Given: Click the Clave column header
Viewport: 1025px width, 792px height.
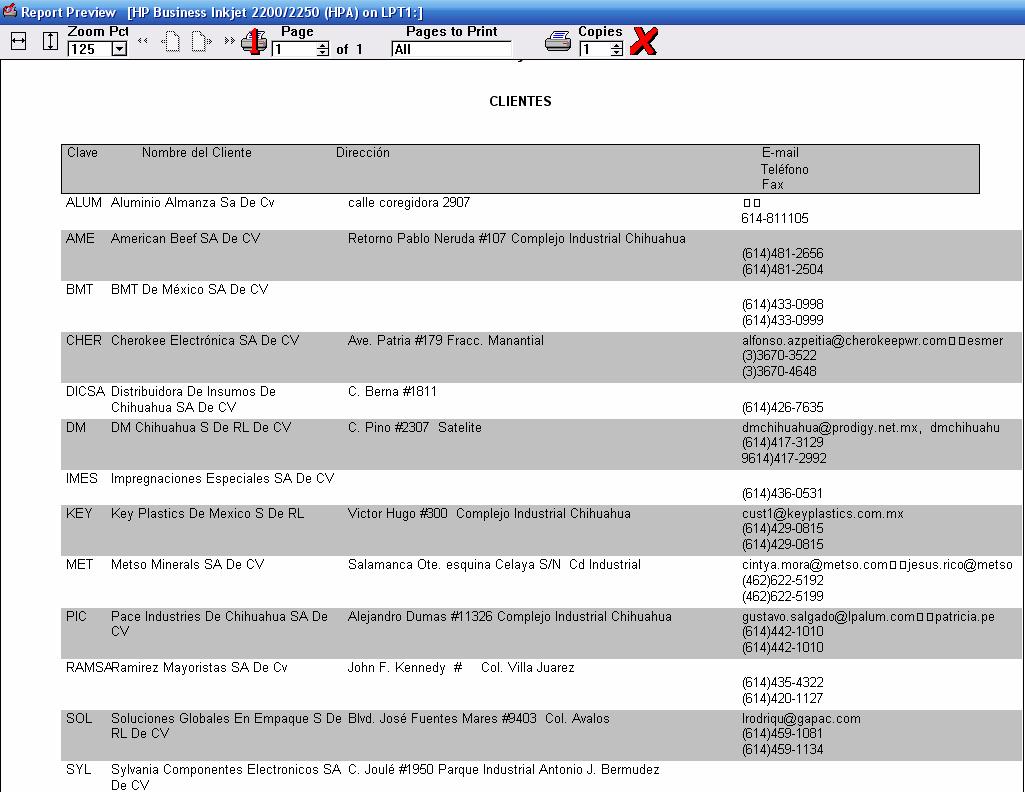Looking at the screenshot, I should tap(82, 152).
